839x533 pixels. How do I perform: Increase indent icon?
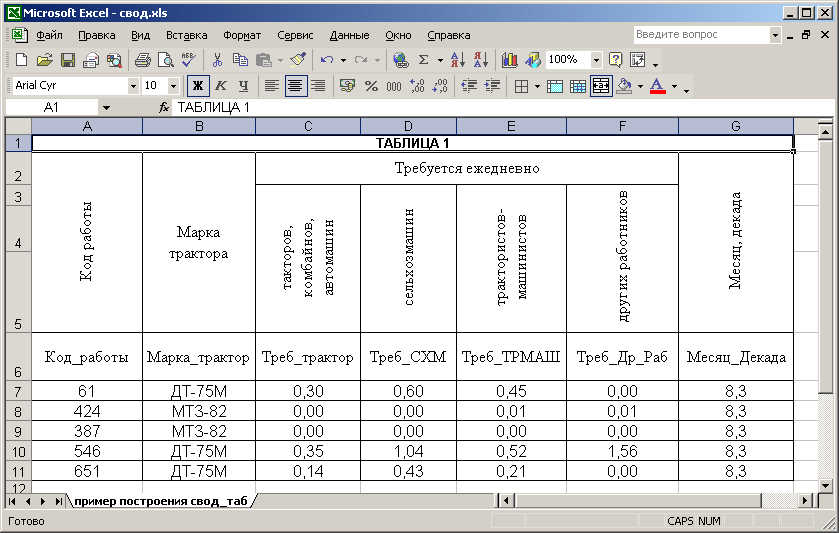click(x=492, y=86)
